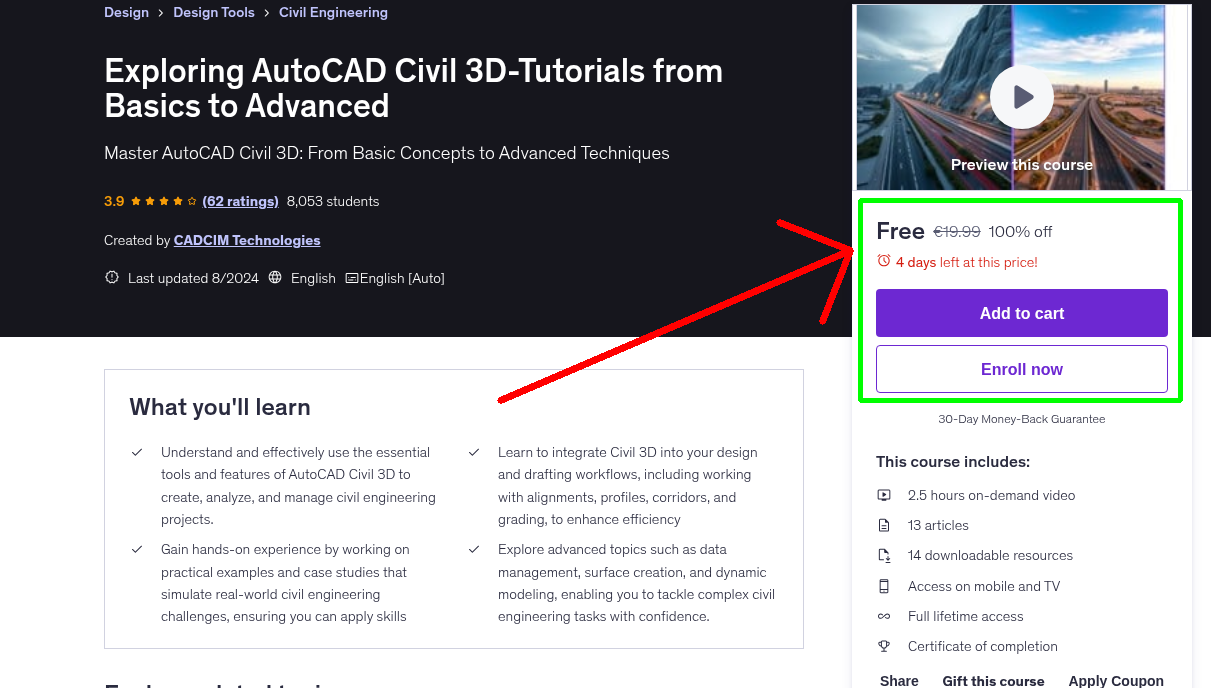Screen dimensions: 1211x688
Task: Click the Last updated 8/2024 text
Action: (x=193, y=278)
